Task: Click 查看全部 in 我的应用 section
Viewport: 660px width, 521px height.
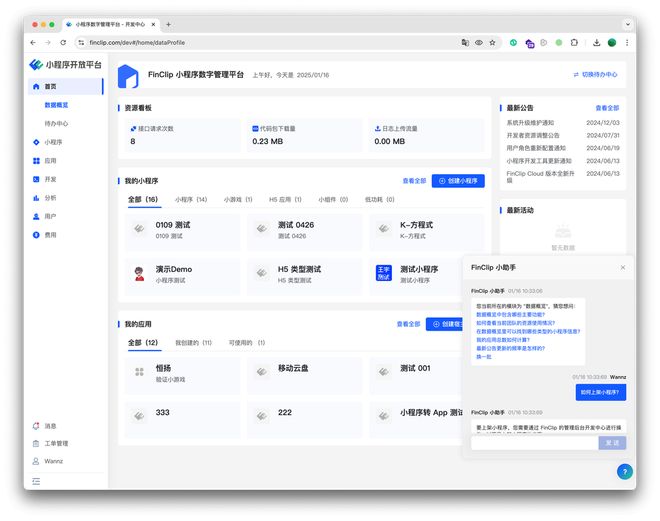Action: point(408,324)
